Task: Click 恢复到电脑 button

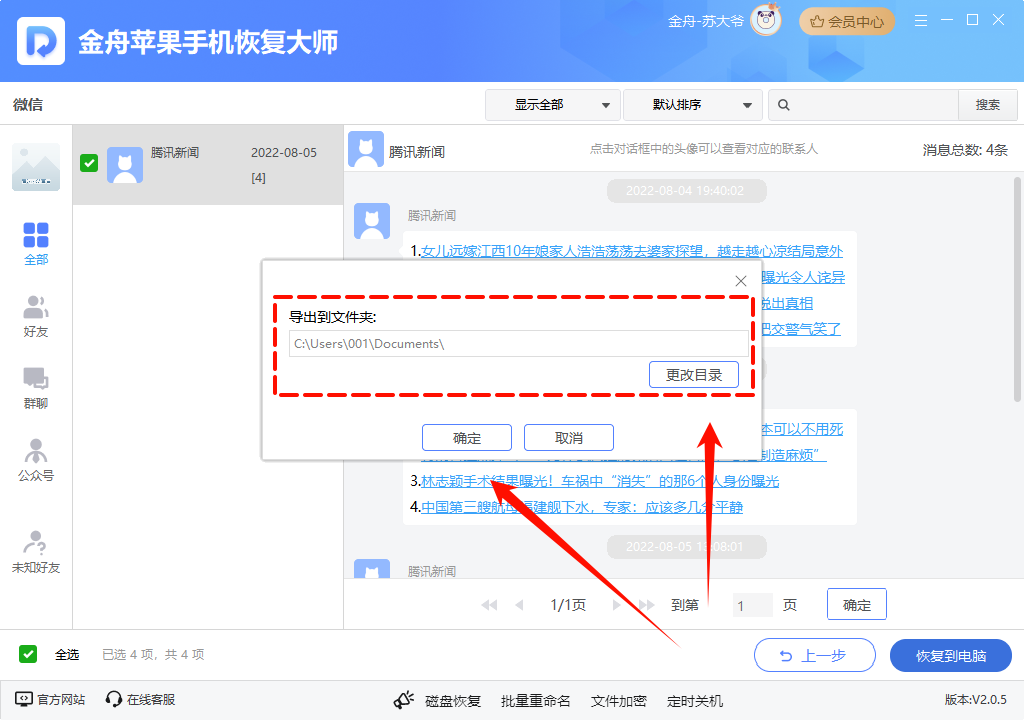Action: click(x=951, y=655)
